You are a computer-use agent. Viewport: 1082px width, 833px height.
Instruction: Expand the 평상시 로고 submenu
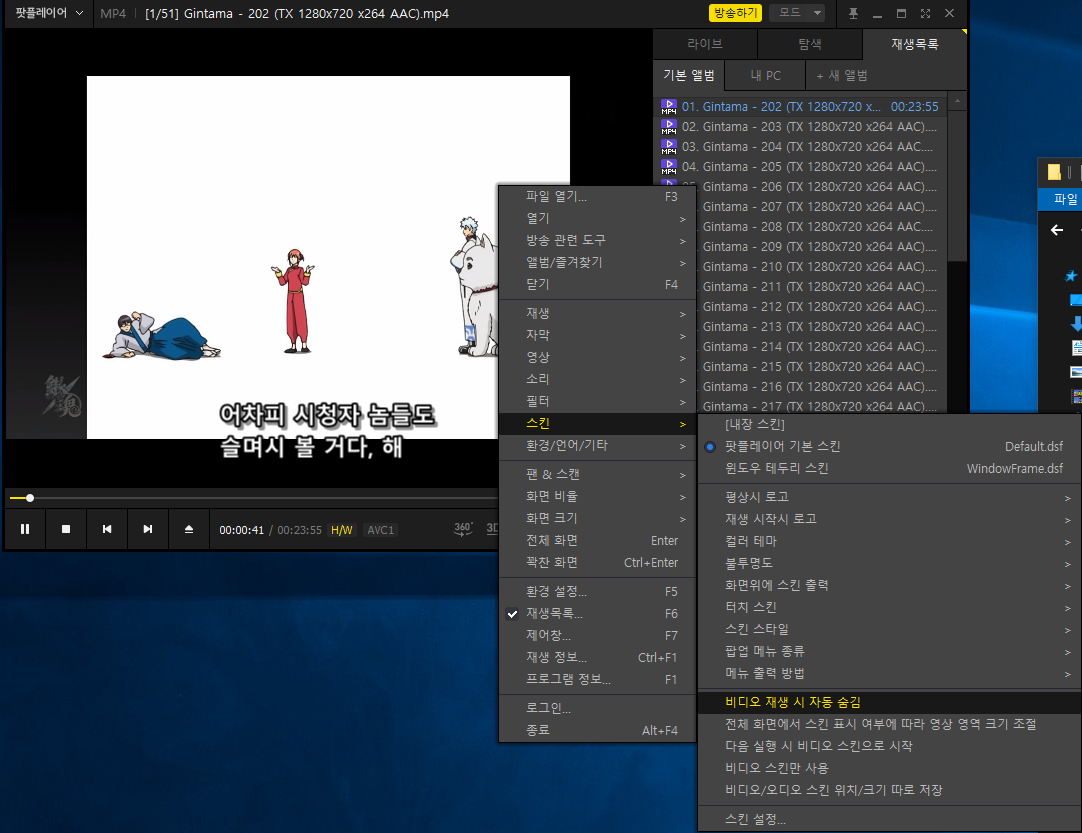point(889,497)
